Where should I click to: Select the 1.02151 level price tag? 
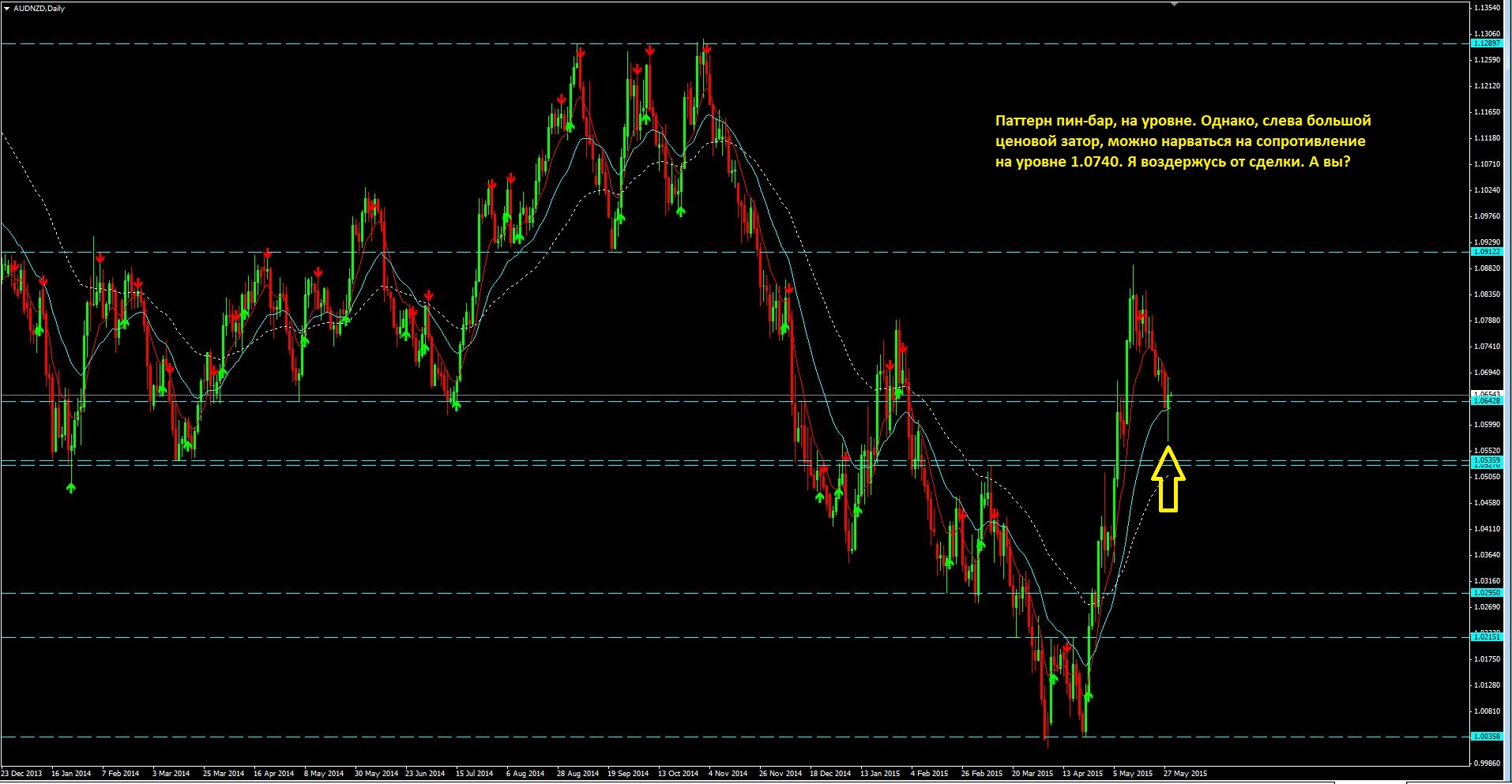point(1487,637)
